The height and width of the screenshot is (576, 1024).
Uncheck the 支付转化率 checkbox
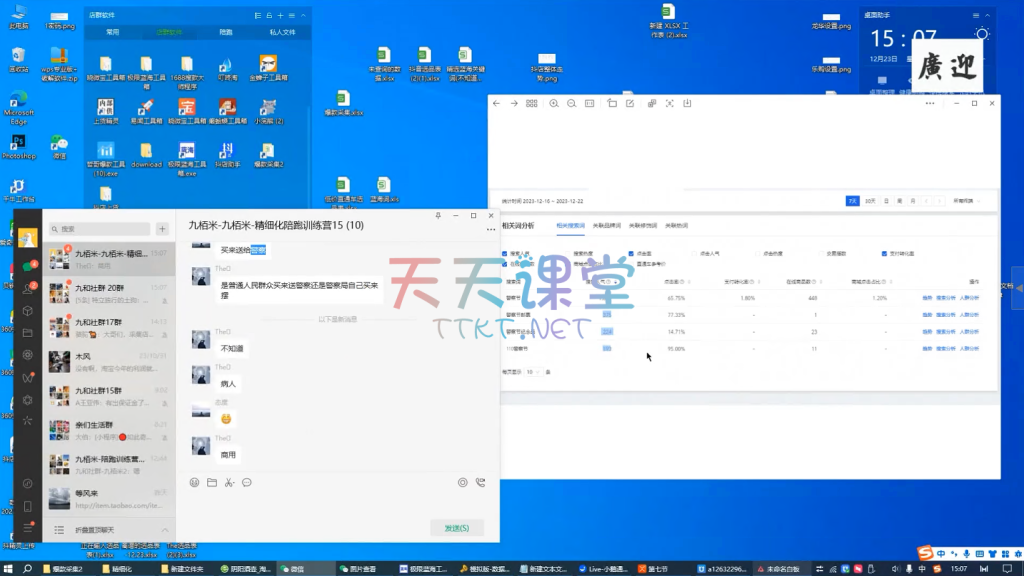point(886,254)
